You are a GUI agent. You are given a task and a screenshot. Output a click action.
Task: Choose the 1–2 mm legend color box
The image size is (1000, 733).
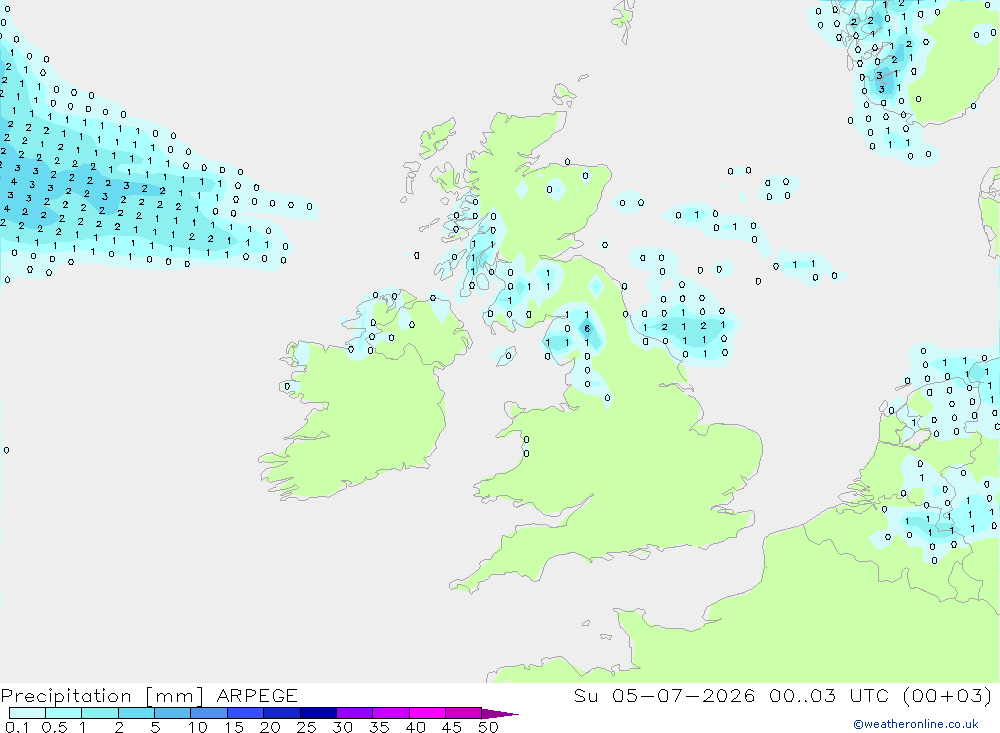tap(99, 713)
